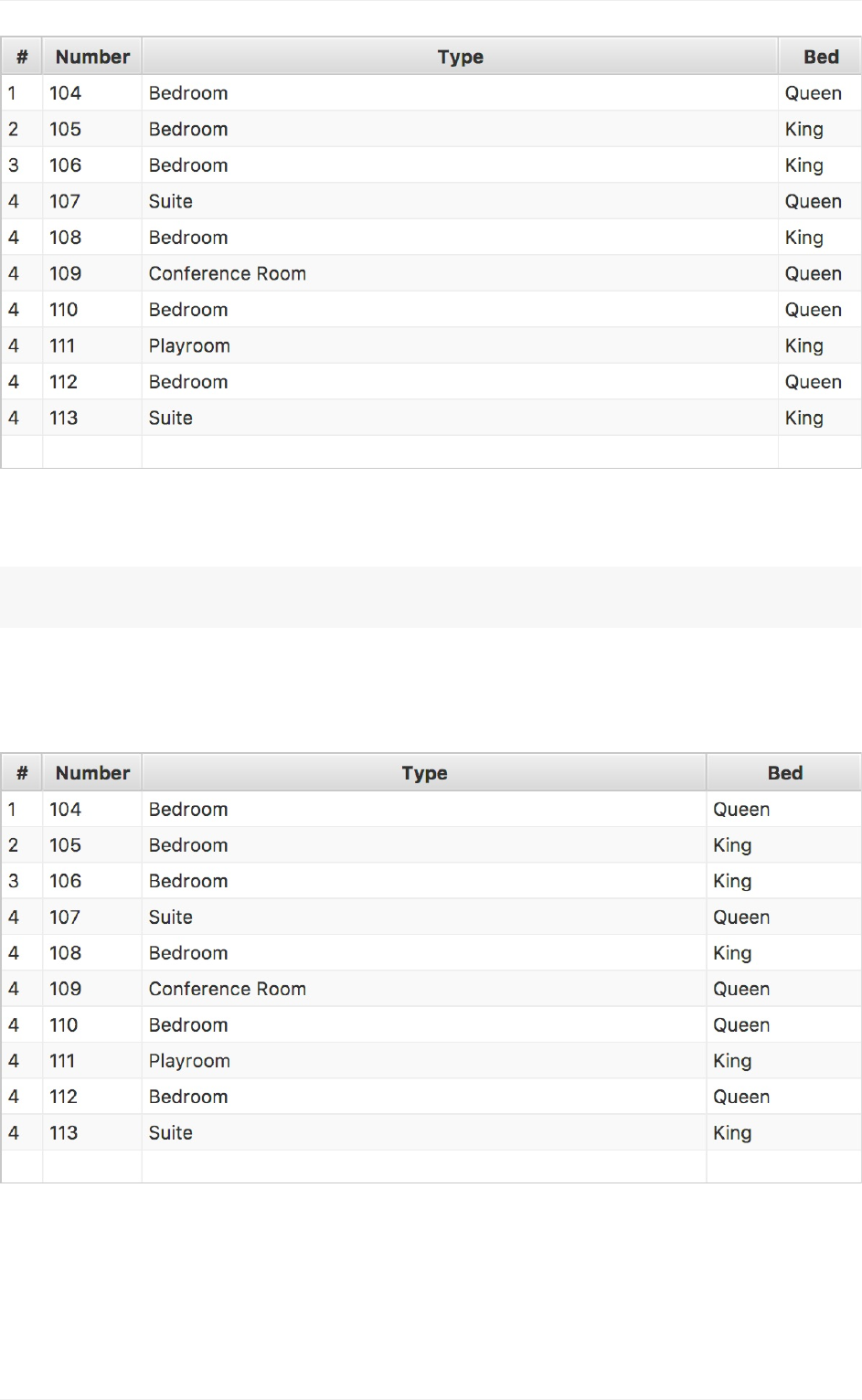Click Type column header in lower table

pyautogui.click(x=424, y=773)
